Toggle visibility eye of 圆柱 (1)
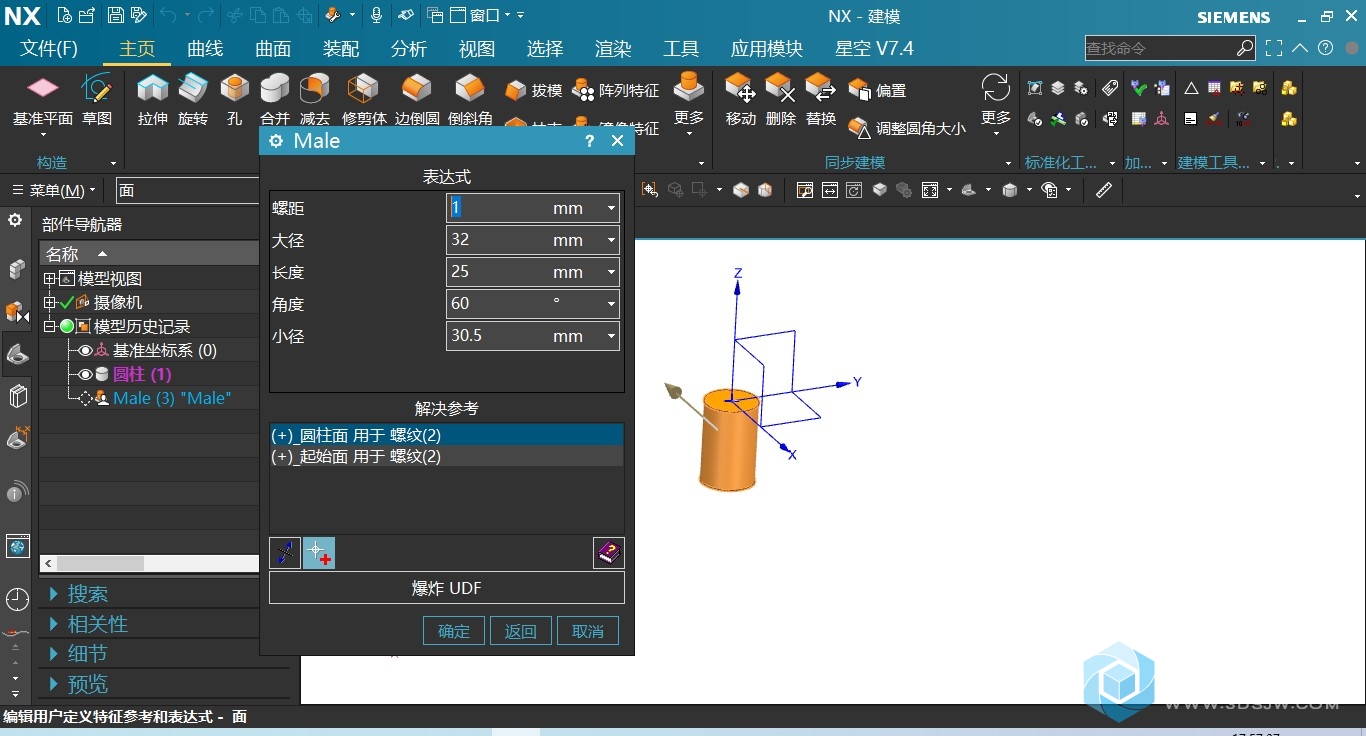The width and height of the screenshot is (1366, 736). pos(85,374)
